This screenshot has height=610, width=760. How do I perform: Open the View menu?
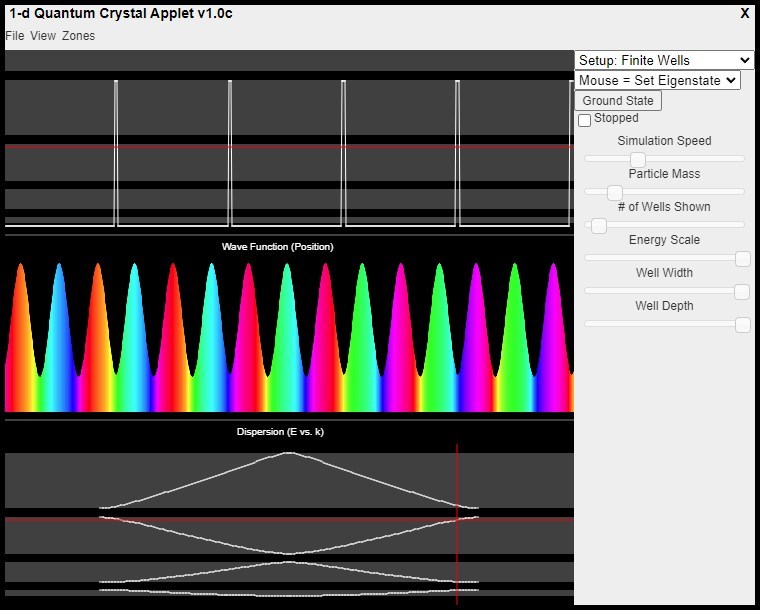pos(43,36)
